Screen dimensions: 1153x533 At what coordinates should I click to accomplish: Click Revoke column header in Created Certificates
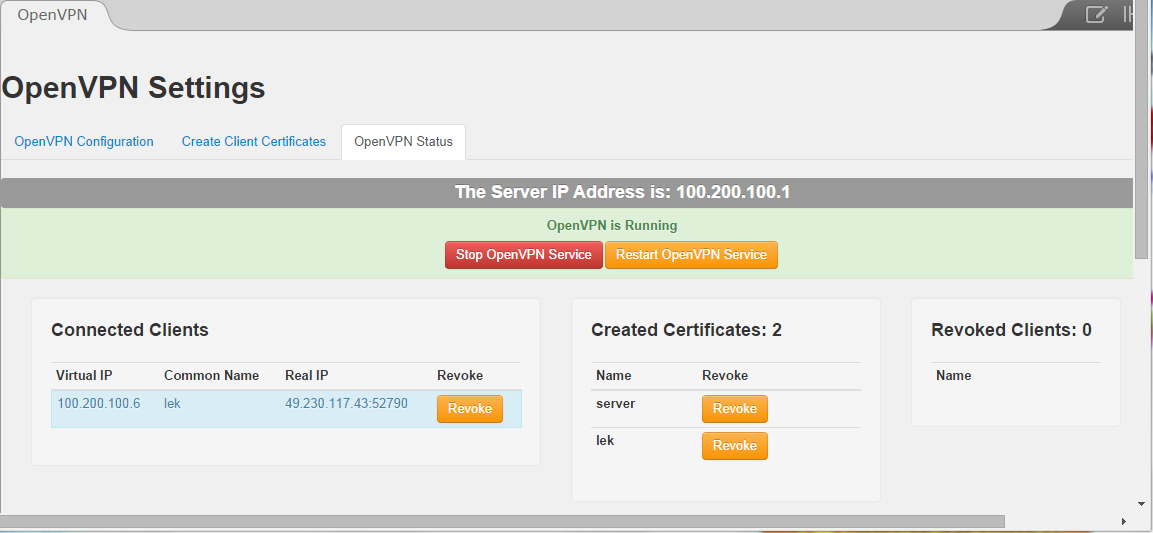(725, 376)
